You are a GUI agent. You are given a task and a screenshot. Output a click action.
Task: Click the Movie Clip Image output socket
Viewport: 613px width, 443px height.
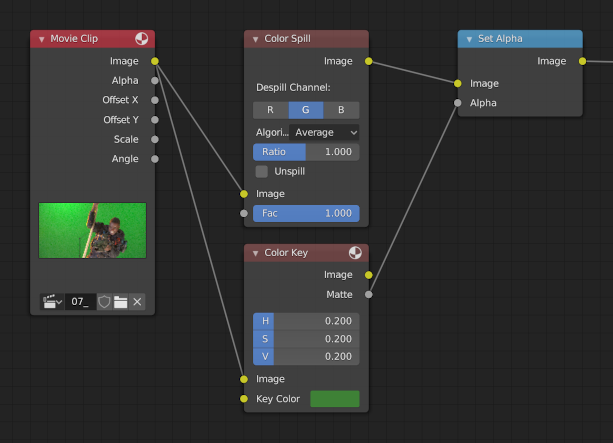click(x=155, y=61)
